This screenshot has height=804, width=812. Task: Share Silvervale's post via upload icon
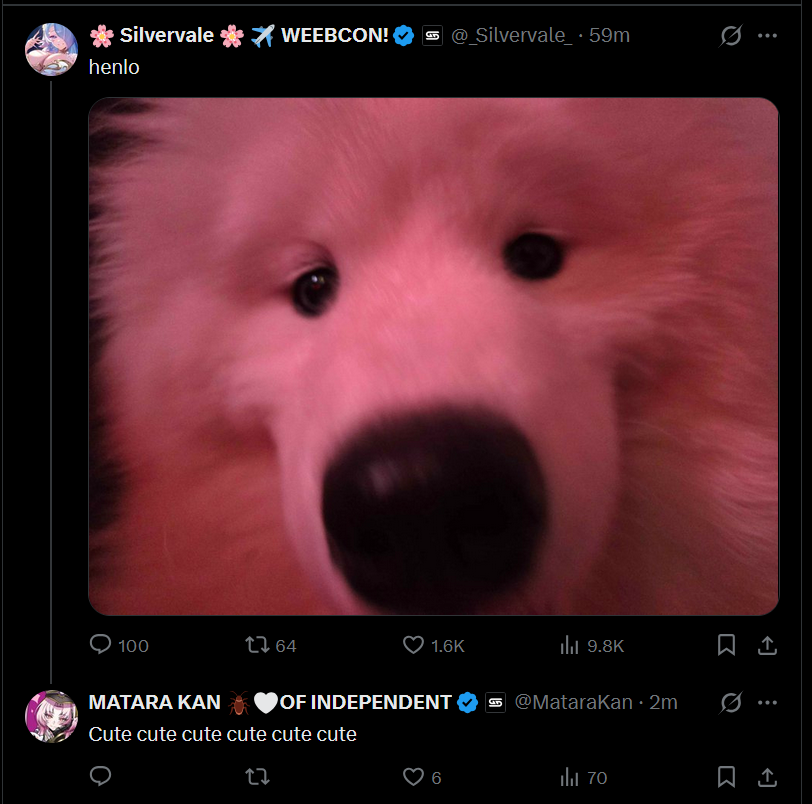[x=767, y=645]
